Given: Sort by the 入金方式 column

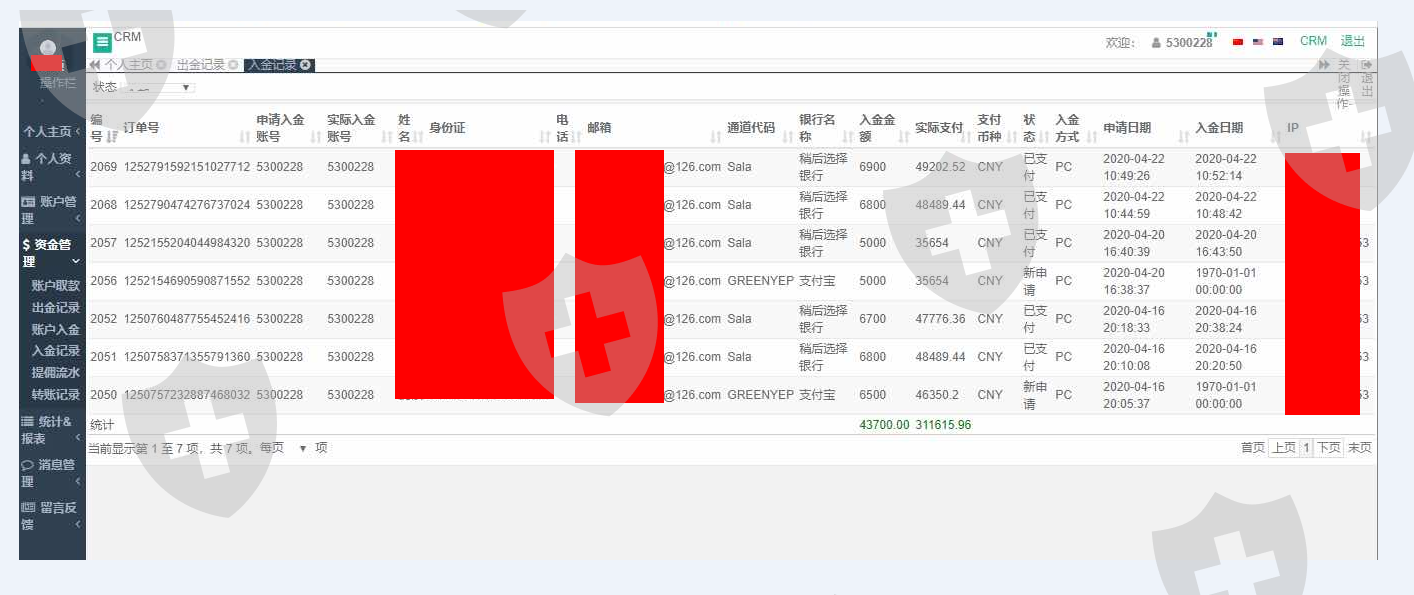Looking at the screenshot, I should click(x=1093, y=137).
